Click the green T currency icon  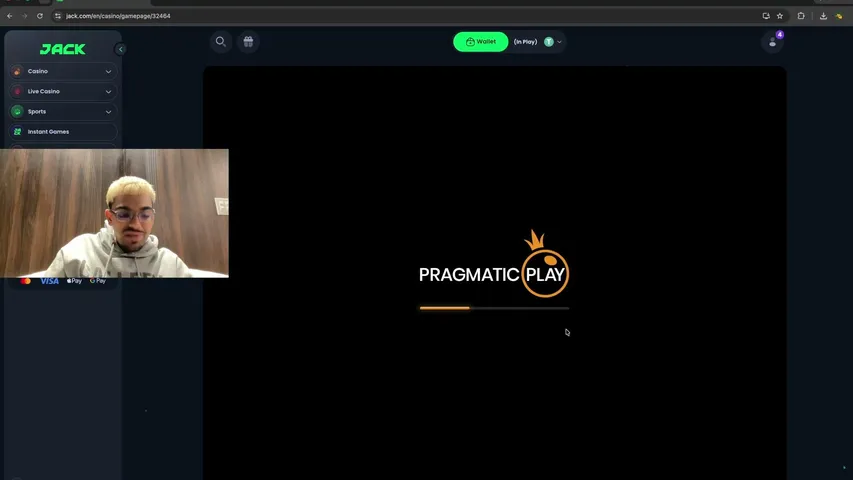coord(549,42)
